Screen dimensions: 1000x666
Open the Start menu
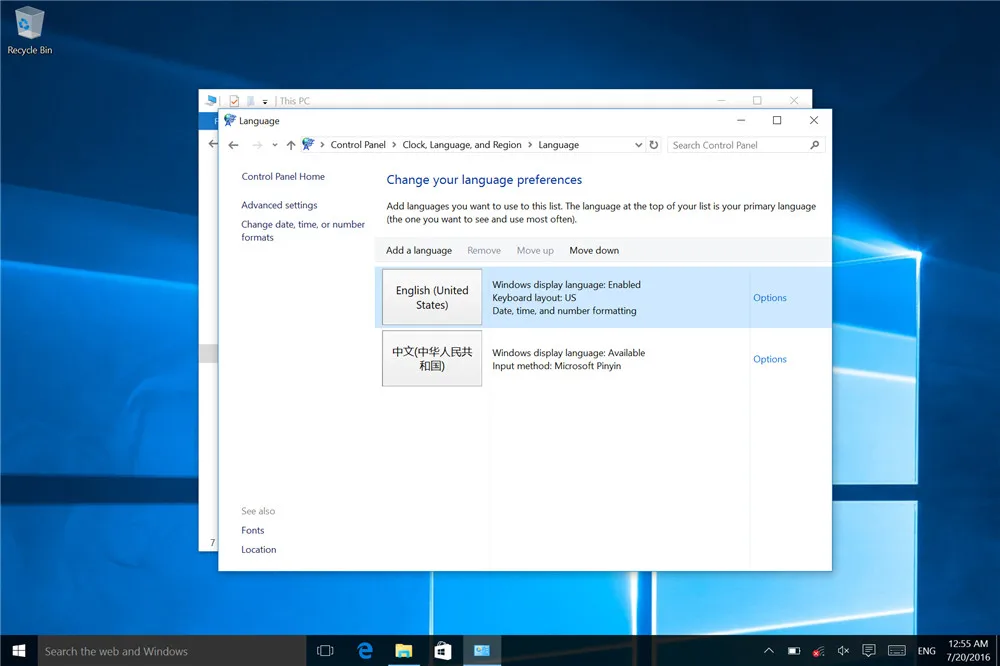click(x=18, y=651)
